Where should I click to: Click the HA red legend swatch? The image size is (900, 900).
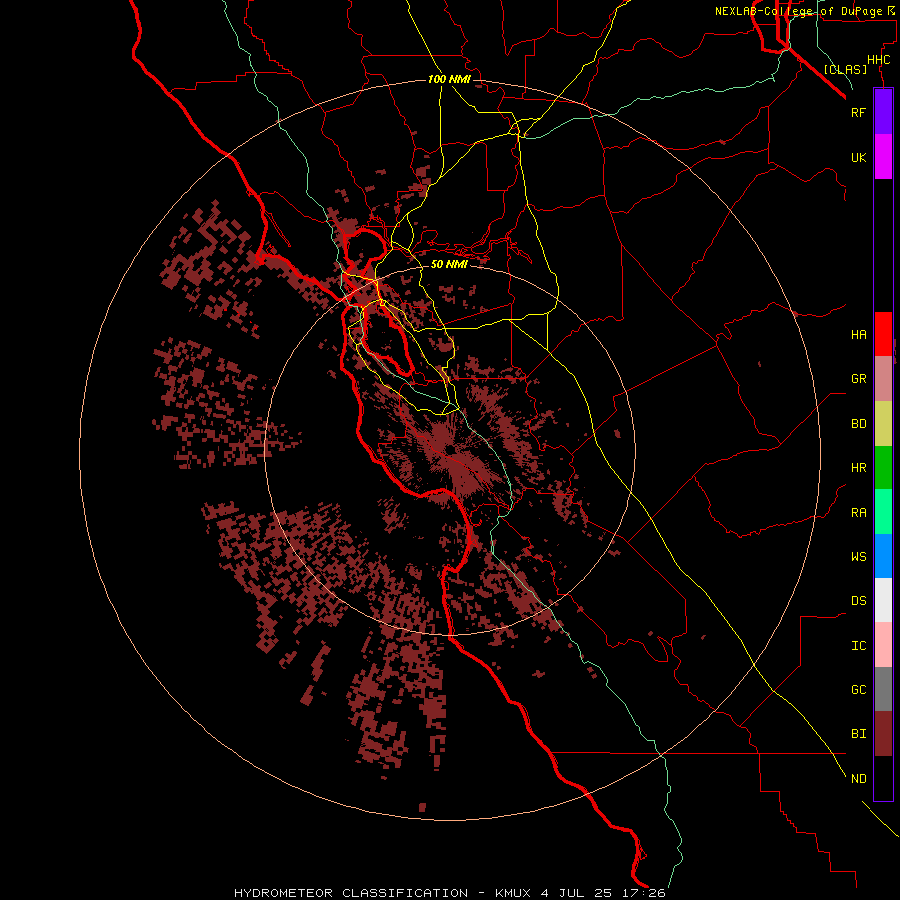(883, 334)
